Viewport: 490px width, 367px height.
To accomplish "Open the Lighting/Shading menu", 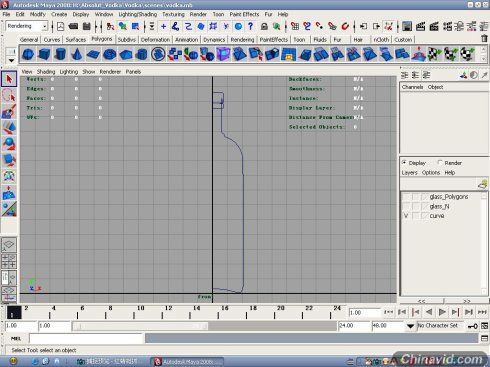I will [138, 14].
